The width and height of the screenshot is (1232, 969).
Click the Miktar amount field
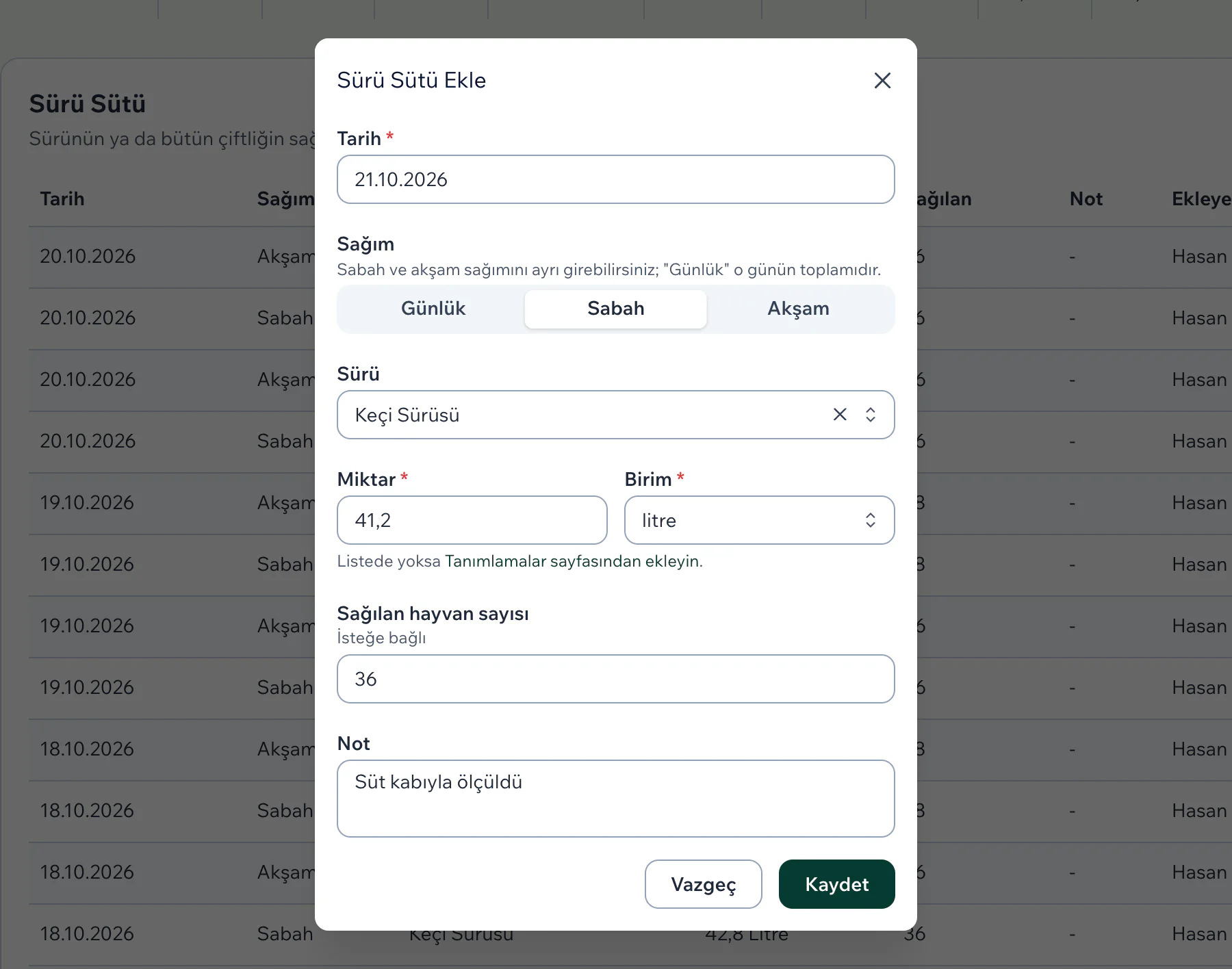click(472, 520)
